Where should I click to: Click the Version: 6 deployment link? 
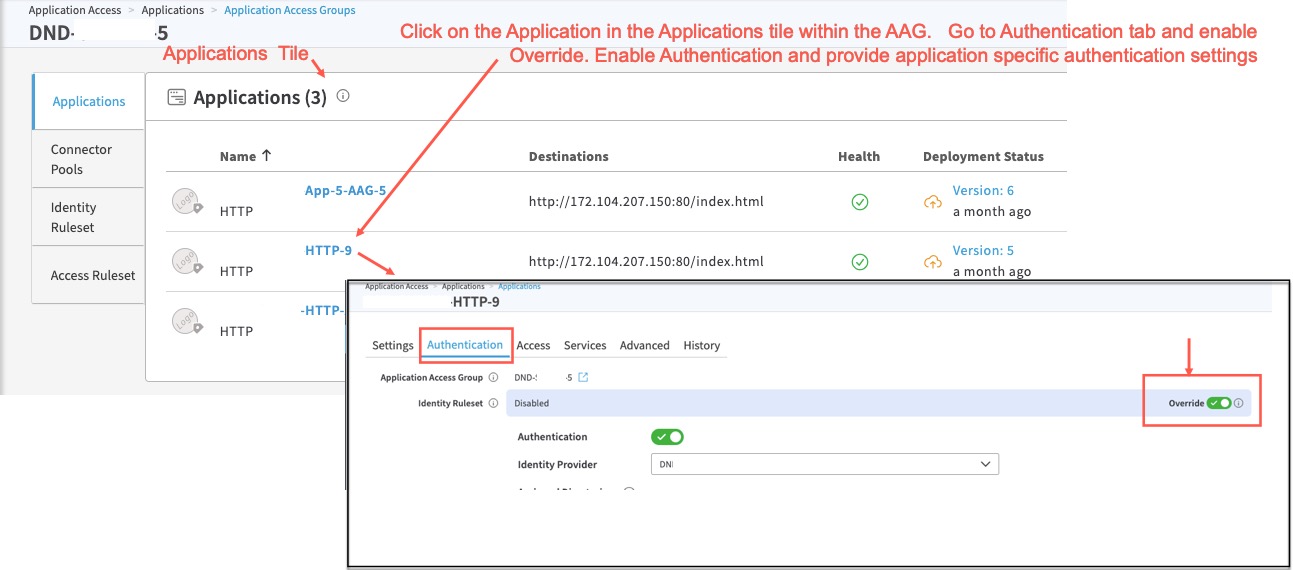(x=982, y=191)
